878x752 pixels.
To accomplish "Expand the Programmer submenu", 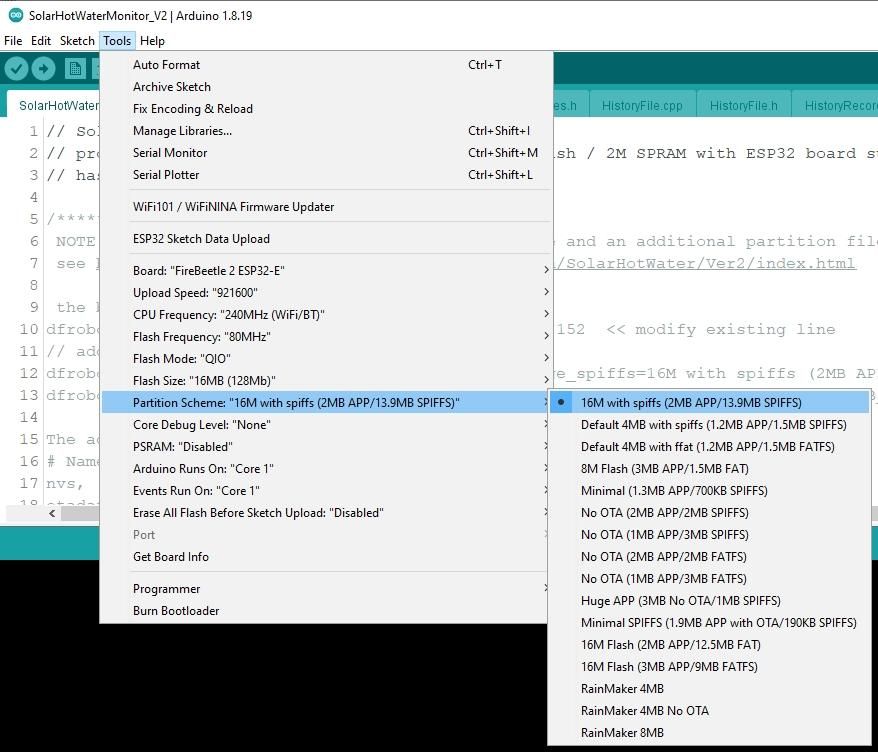I will pos(325,589).
